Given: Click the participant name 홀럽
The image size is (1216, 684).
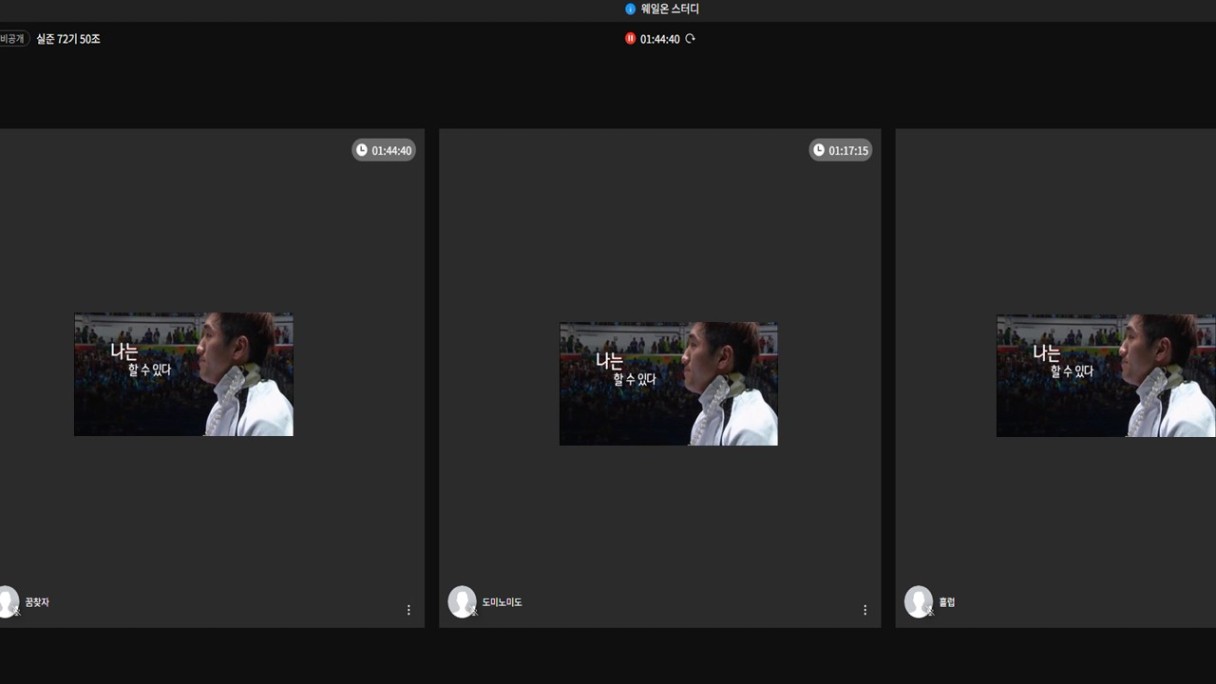Looking at the screenshot, I should coord(947,602).
